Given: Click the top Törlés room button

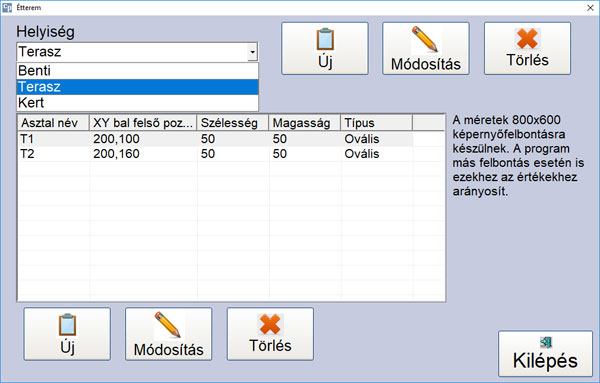Looking at the screenshot, I should click(x=527, y=49).
